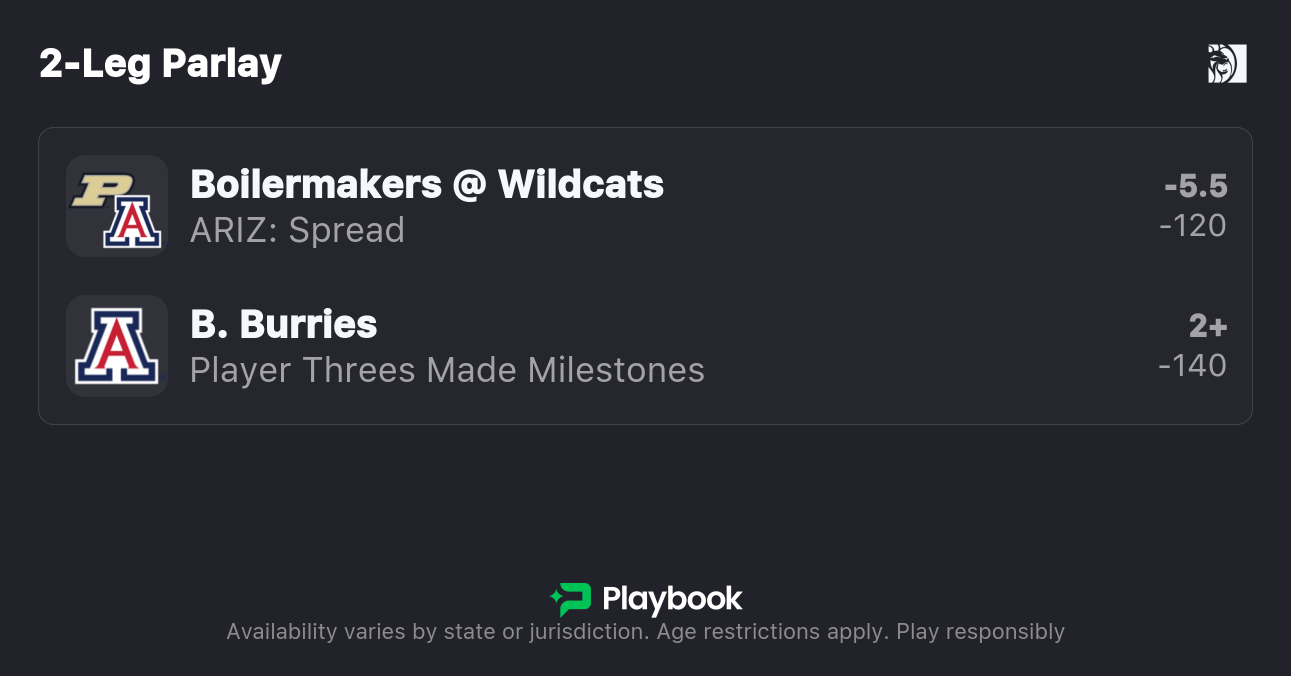The image size is (1291, 676).
Task: Click the BetMGM lion logo
Action: pyautogui.click(x=1227, y=64)
